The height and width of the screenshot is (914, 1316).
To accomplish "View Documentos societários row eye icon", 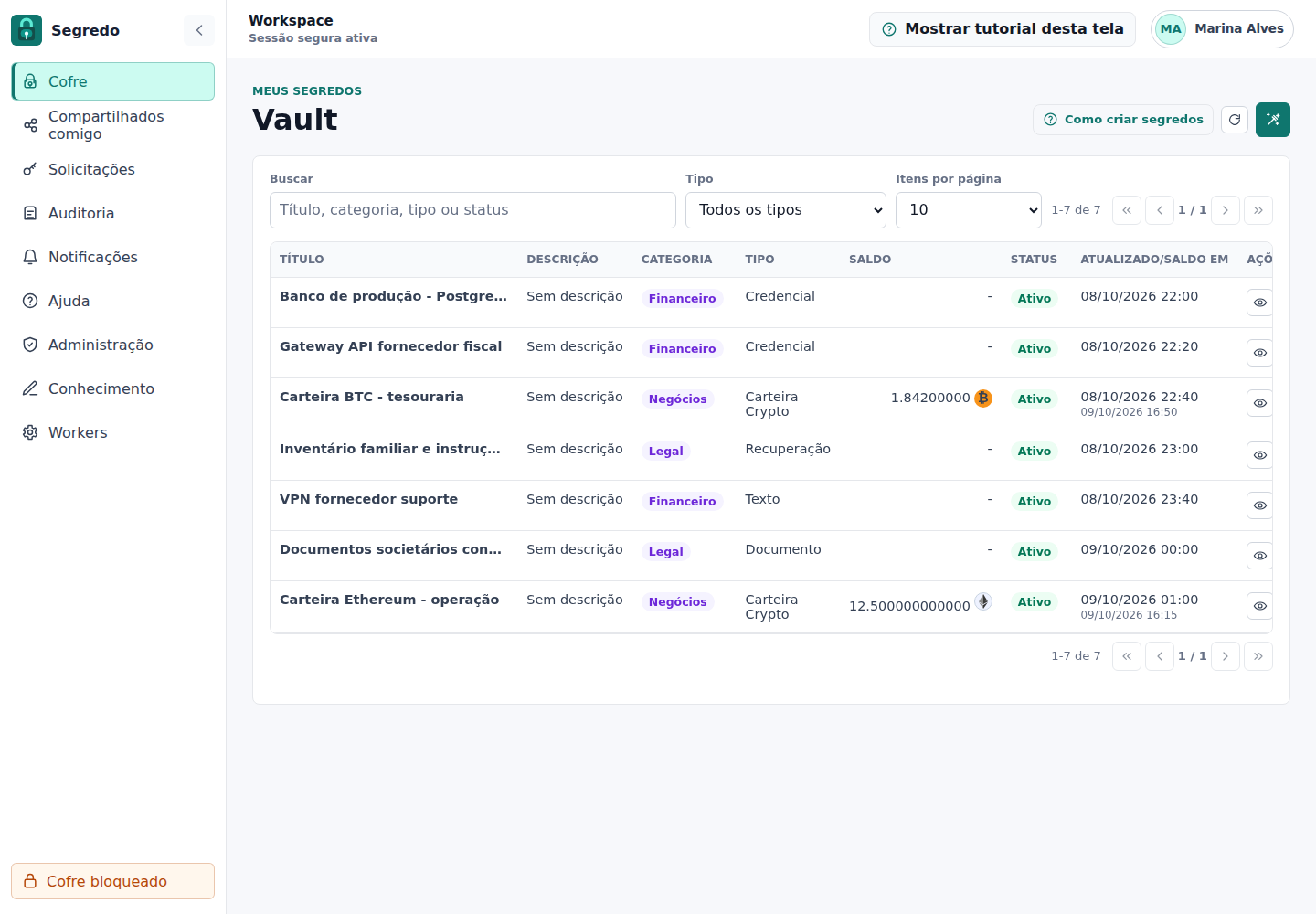I will pos(1260,556).
